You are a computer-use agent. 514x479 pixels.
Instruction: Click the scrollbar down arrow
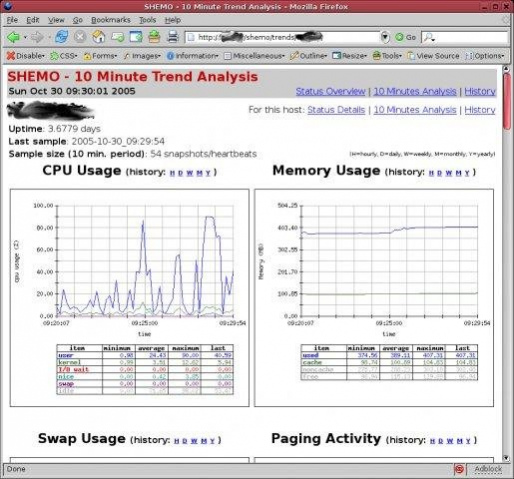point(507,458)
